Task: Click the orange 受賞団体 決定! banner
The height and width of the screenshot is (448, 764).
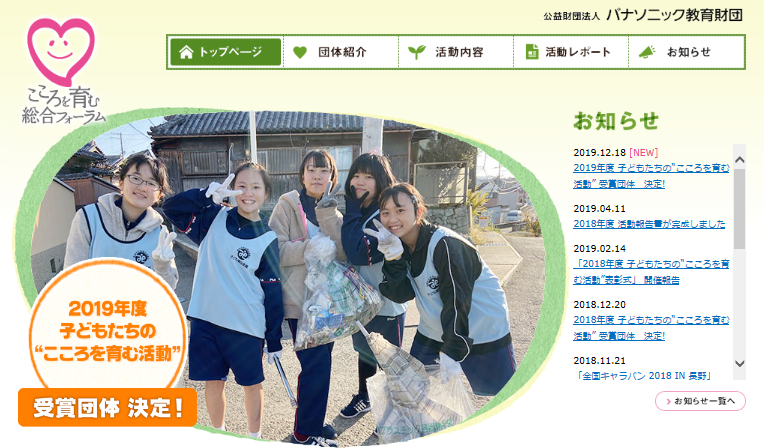Action: 107,408
